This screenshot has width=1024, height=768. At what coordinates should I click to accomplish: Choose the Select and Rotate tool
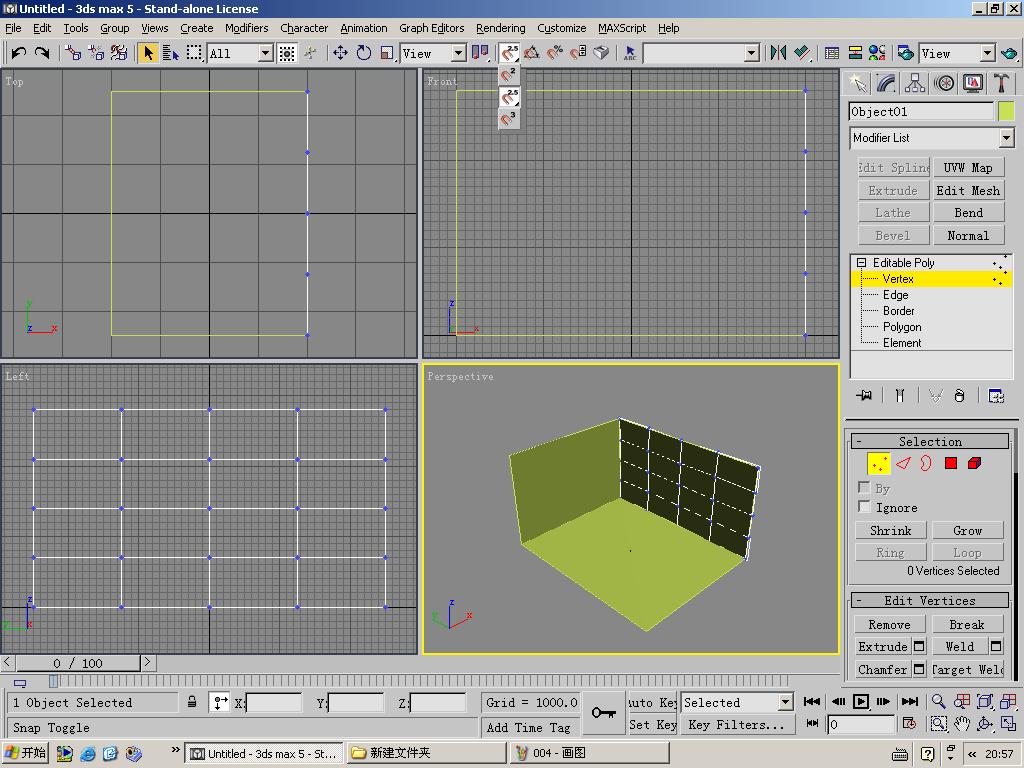pos(363,53)
